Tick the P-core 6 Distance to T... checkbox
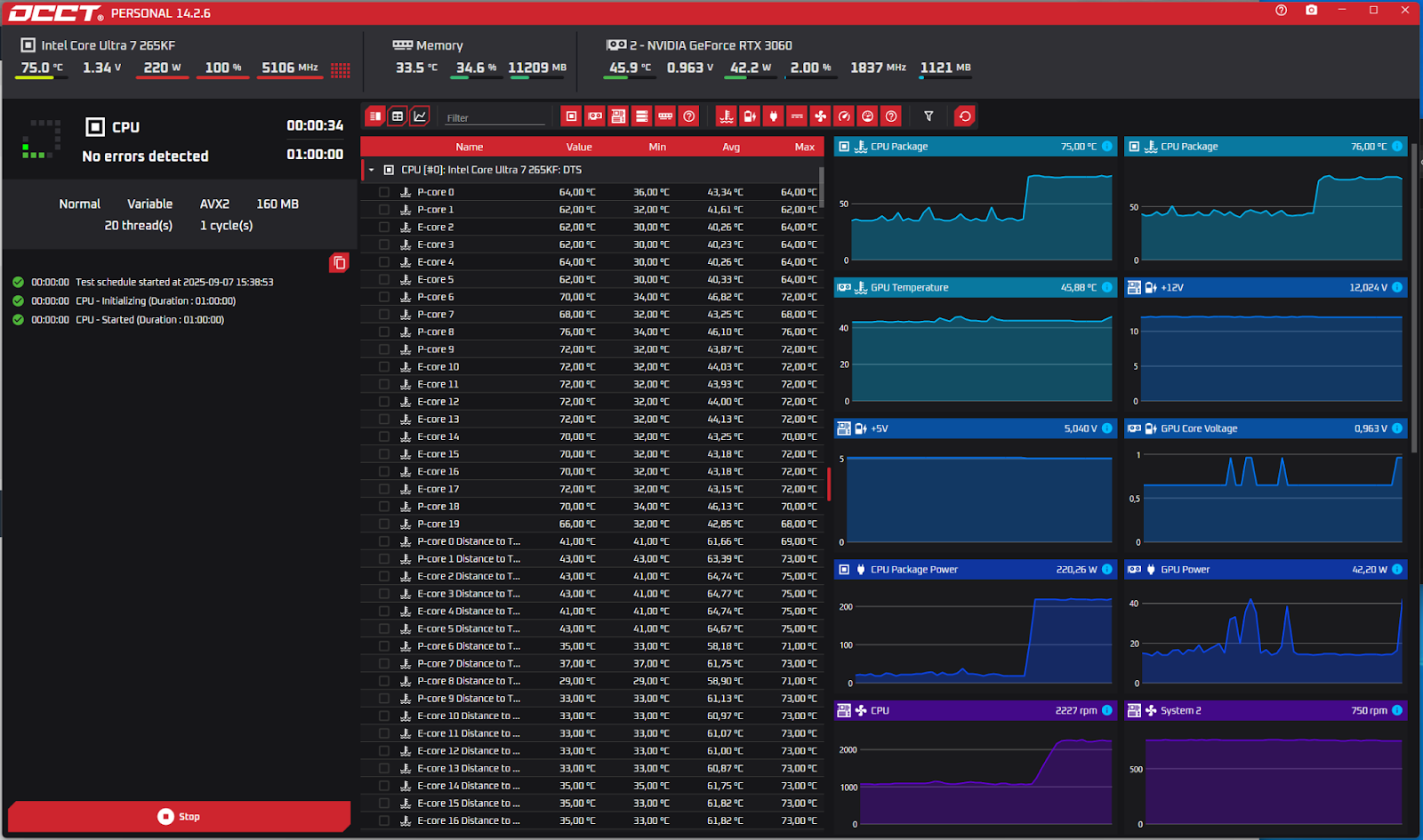Screen dimensions: 1423x840 click(x=384, y=646)
